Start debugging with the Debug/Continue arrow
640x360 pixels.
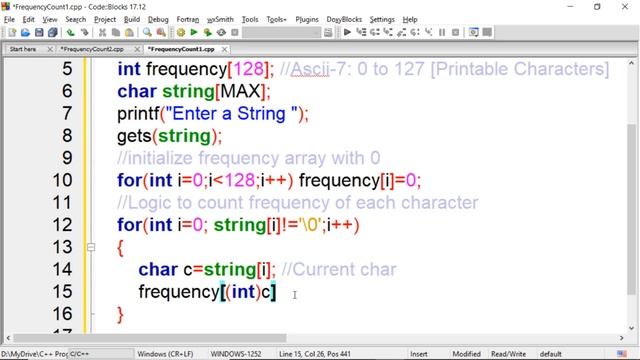click(347, 32)
